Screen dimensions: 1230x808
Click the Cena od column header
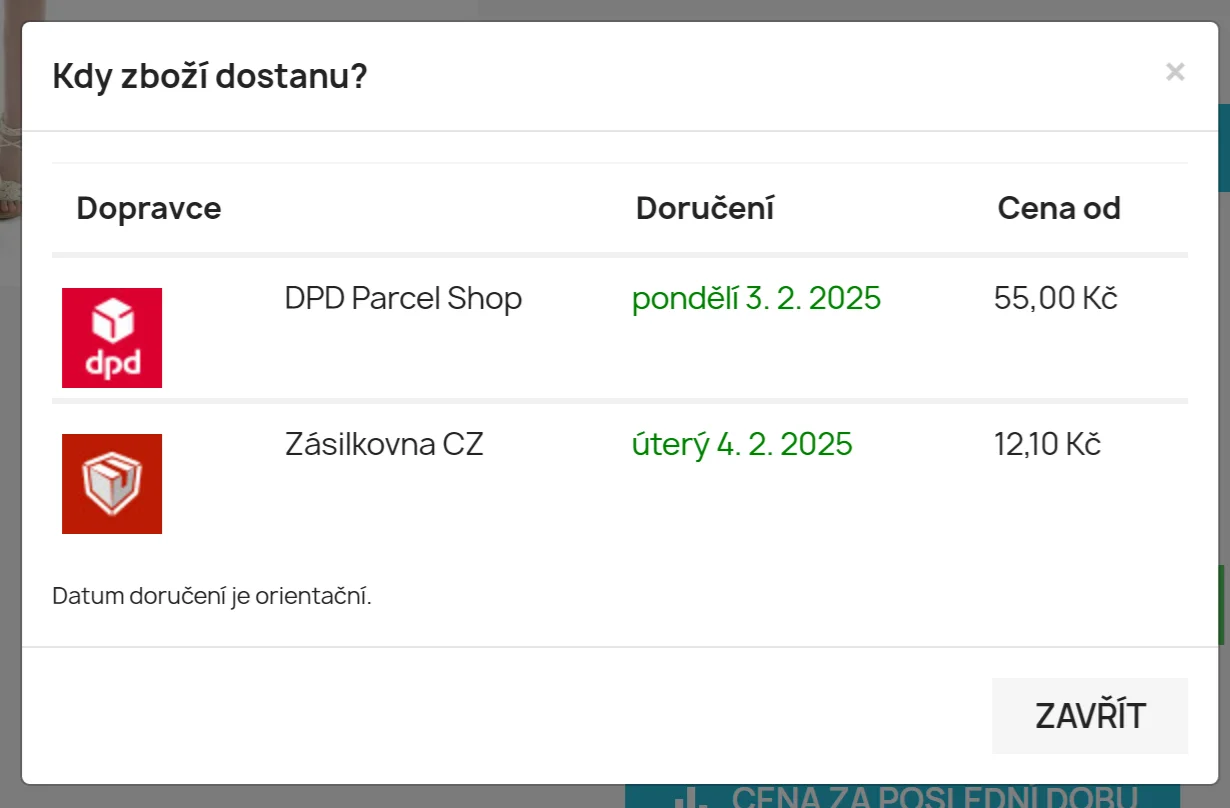pos(1059,208)
